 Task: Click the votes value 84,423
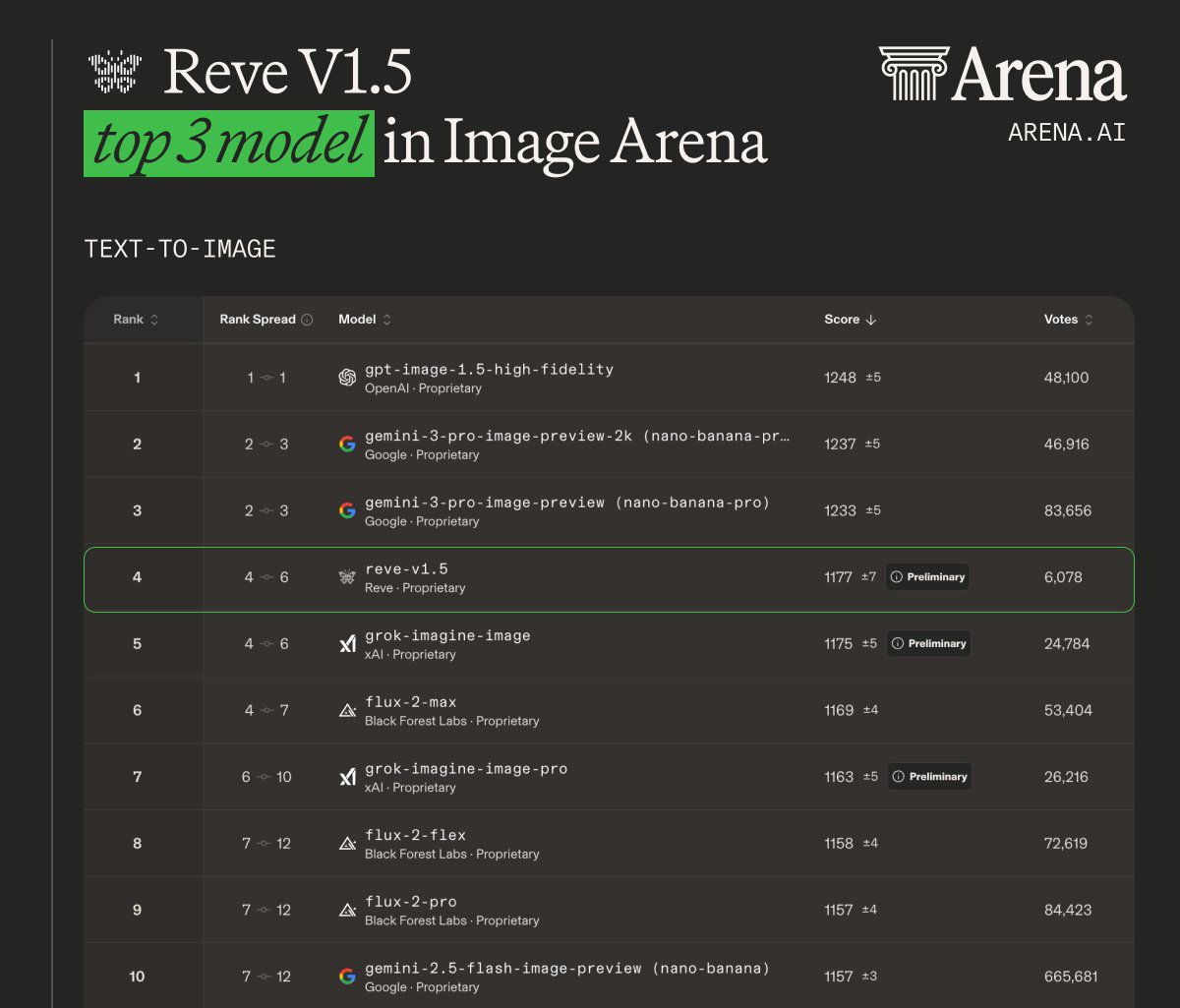pos(1068,910)
